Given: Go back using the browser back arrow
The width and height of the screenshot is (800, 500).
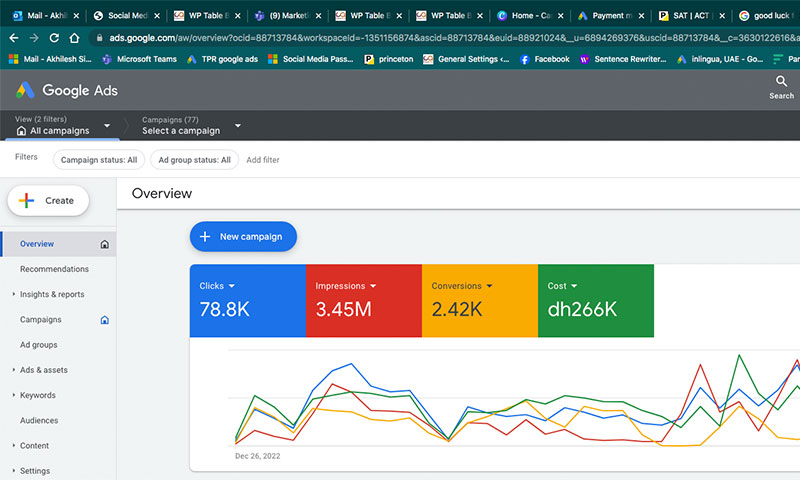Looking at the screenshot, I should pyautogui.click(x=12, y=37).
